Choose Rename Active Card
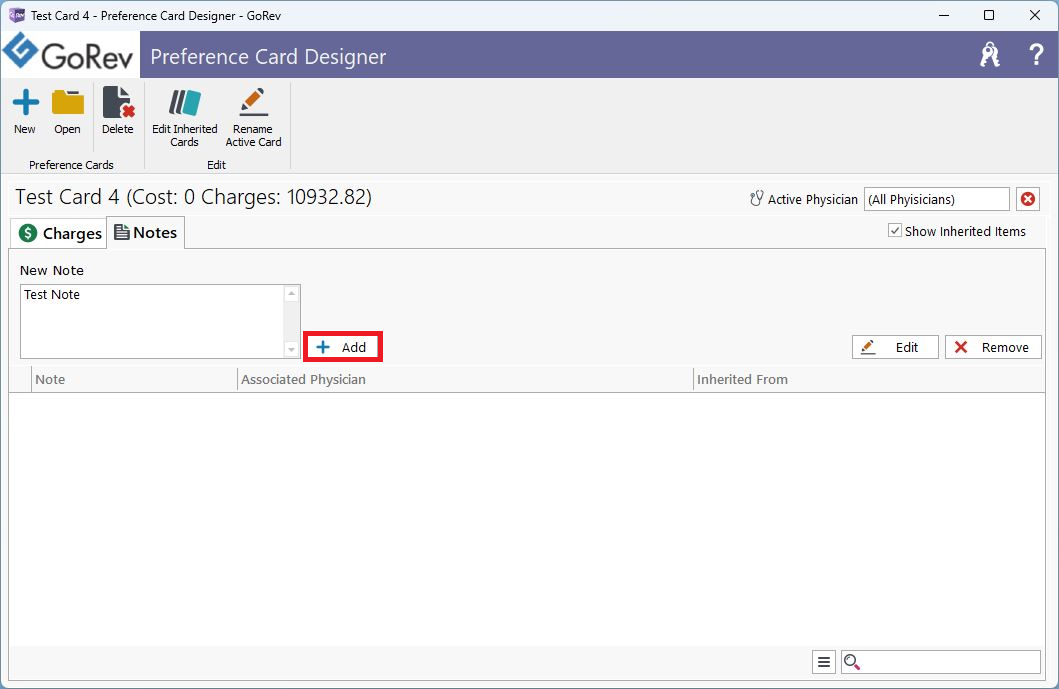The height and width of the screenshot is (689, 1059). [x=253, y=118]
